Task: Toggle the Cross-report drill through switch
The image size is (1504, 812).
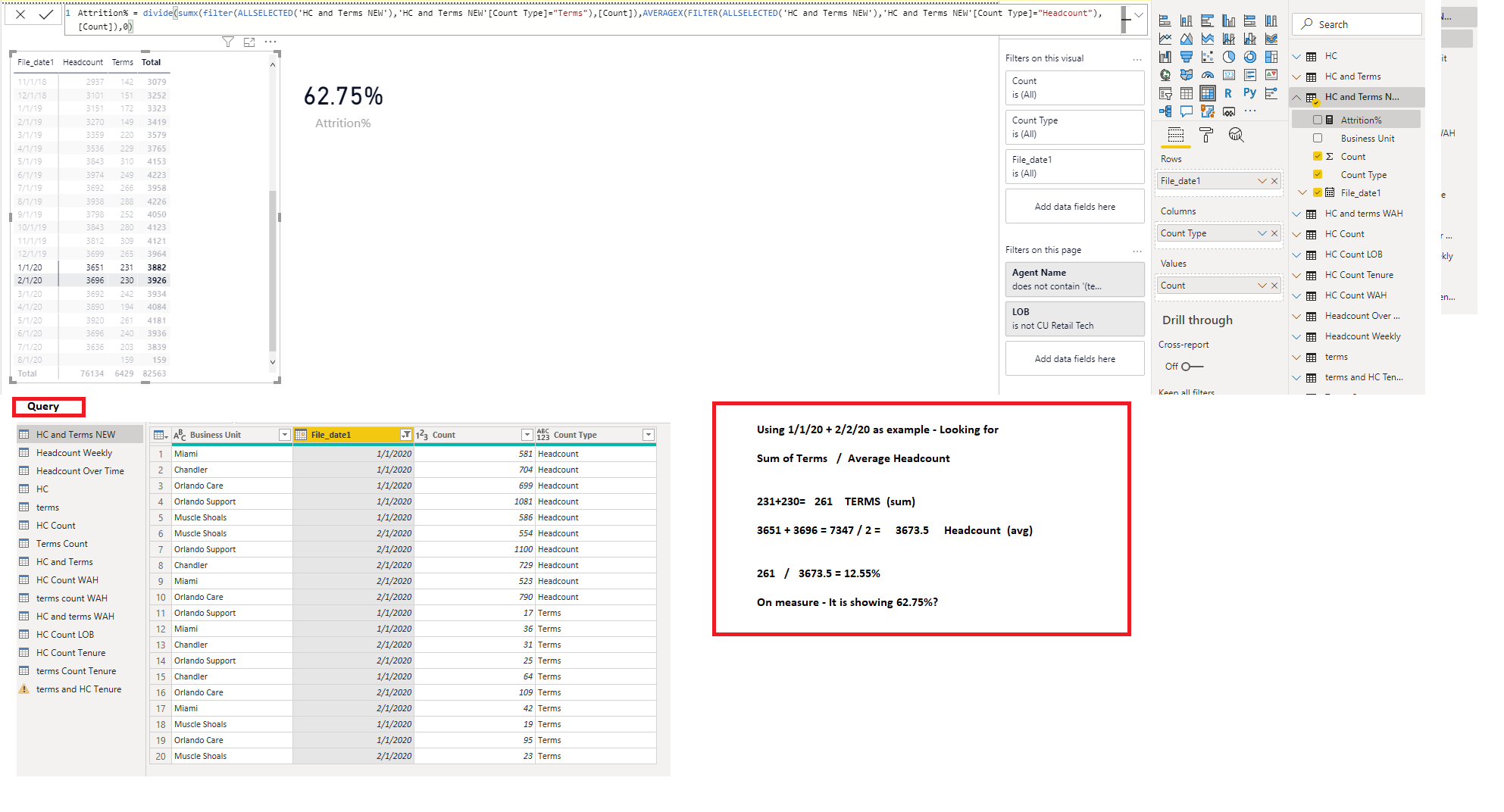Action: click(1191, 367)
